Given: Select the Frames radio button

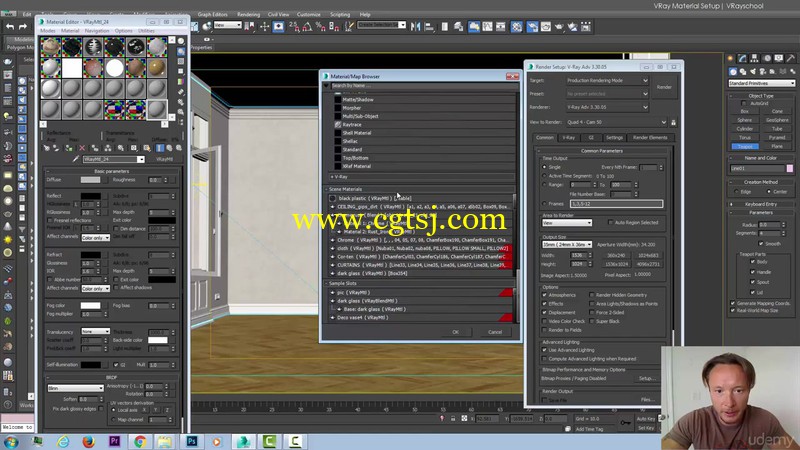Looking at the screenshot, I should (544, 204).
